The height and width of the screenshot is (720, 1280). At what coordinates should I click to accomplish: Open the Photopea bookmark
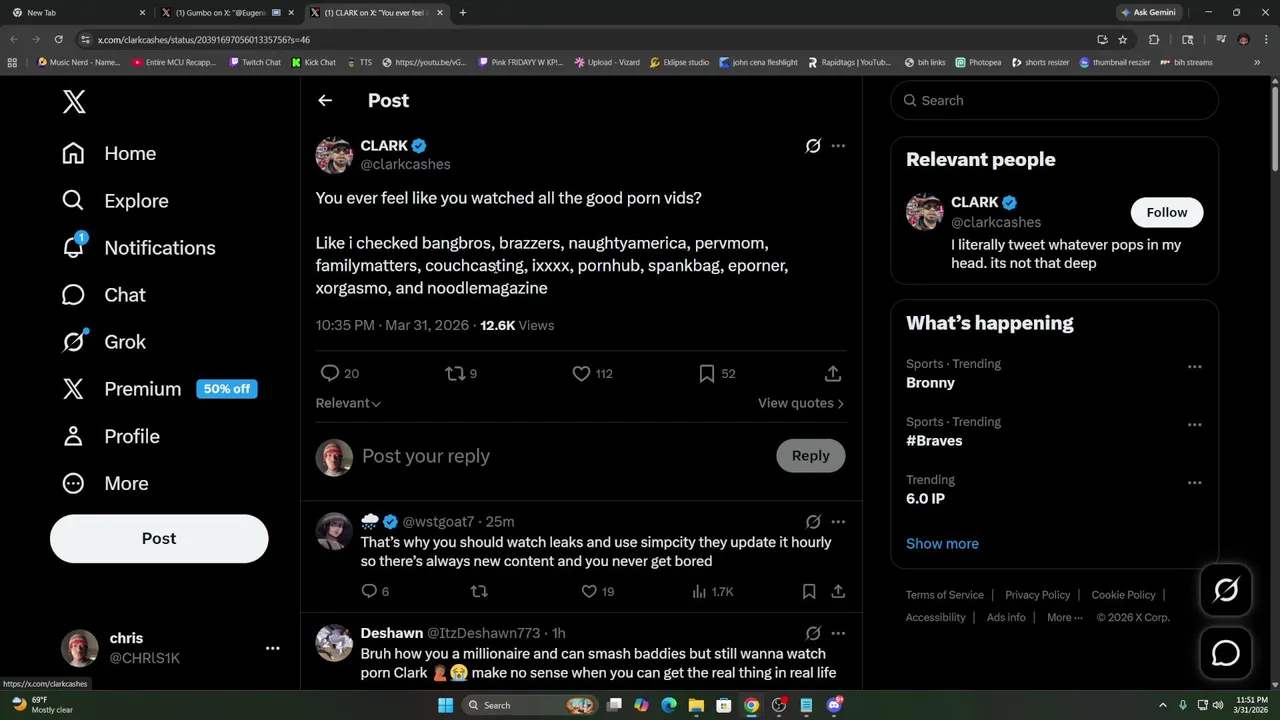[978, 62]
